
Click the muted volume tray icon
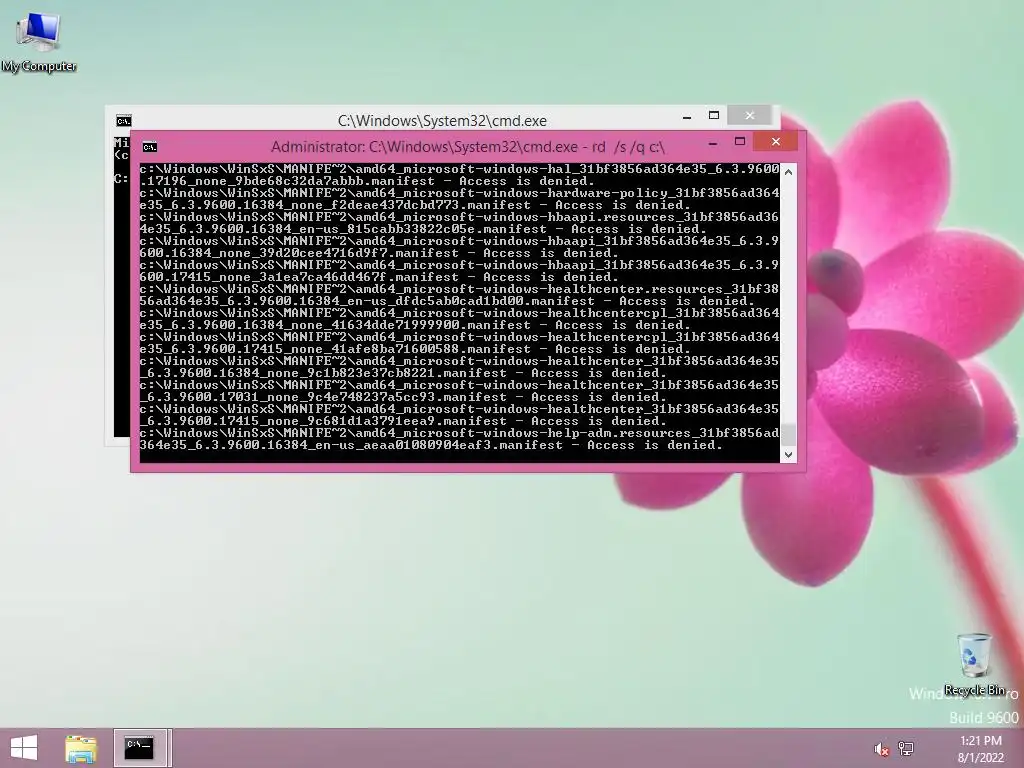coord(882,749)
